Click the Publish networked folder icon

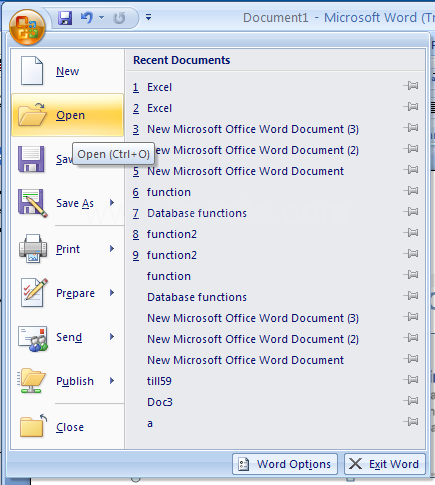tap(31, 381)
